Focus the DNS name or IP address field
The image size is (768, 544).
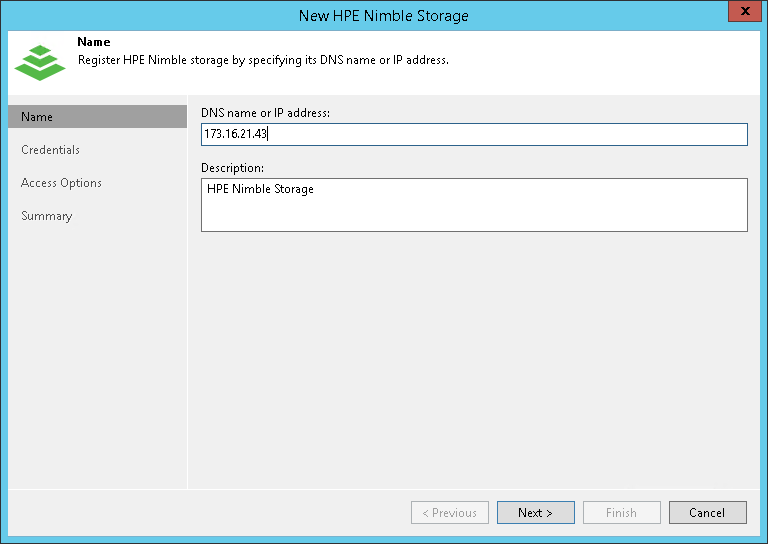click(474, 134)
